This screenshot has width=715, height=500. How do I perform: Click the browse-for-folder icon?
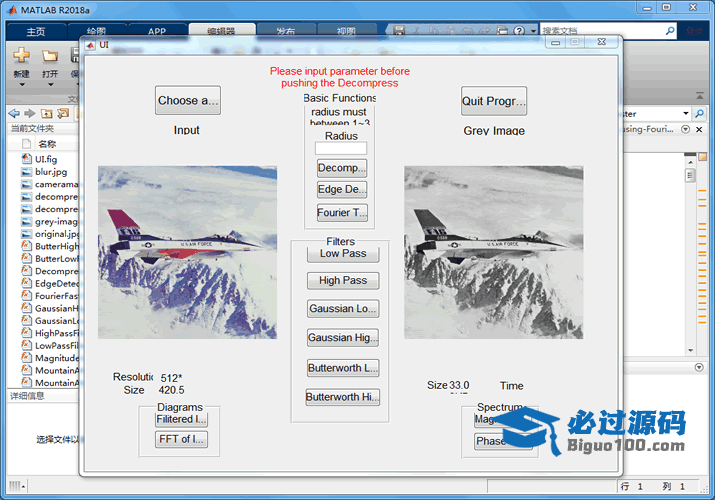tap(63, 113)
